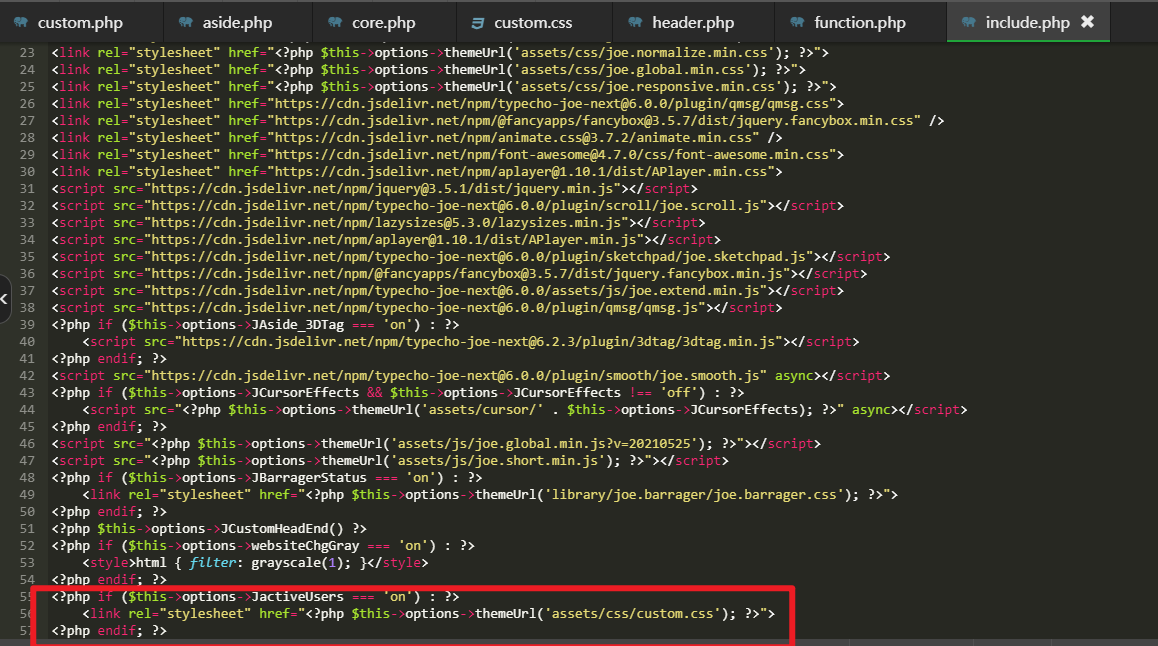This screenshot has height=646, width=1158.
Task: Click joe.sketchpad.js URL on line 35
Action: tap(479, 256)
